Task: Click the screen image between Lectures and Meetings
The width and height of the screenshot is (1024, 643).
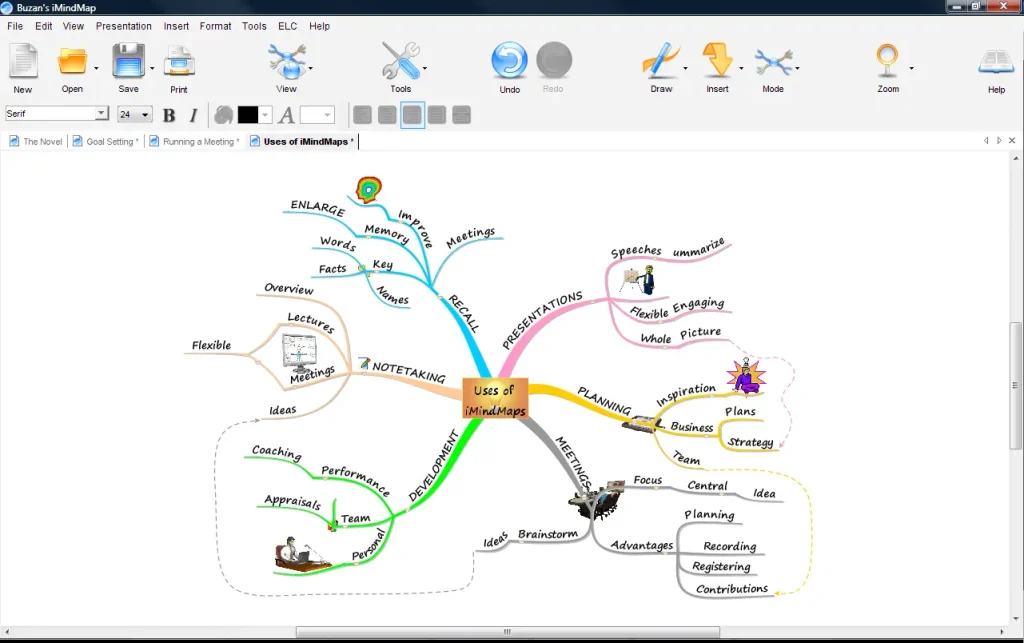Action: pyautogui.click(x=299, y=353)
